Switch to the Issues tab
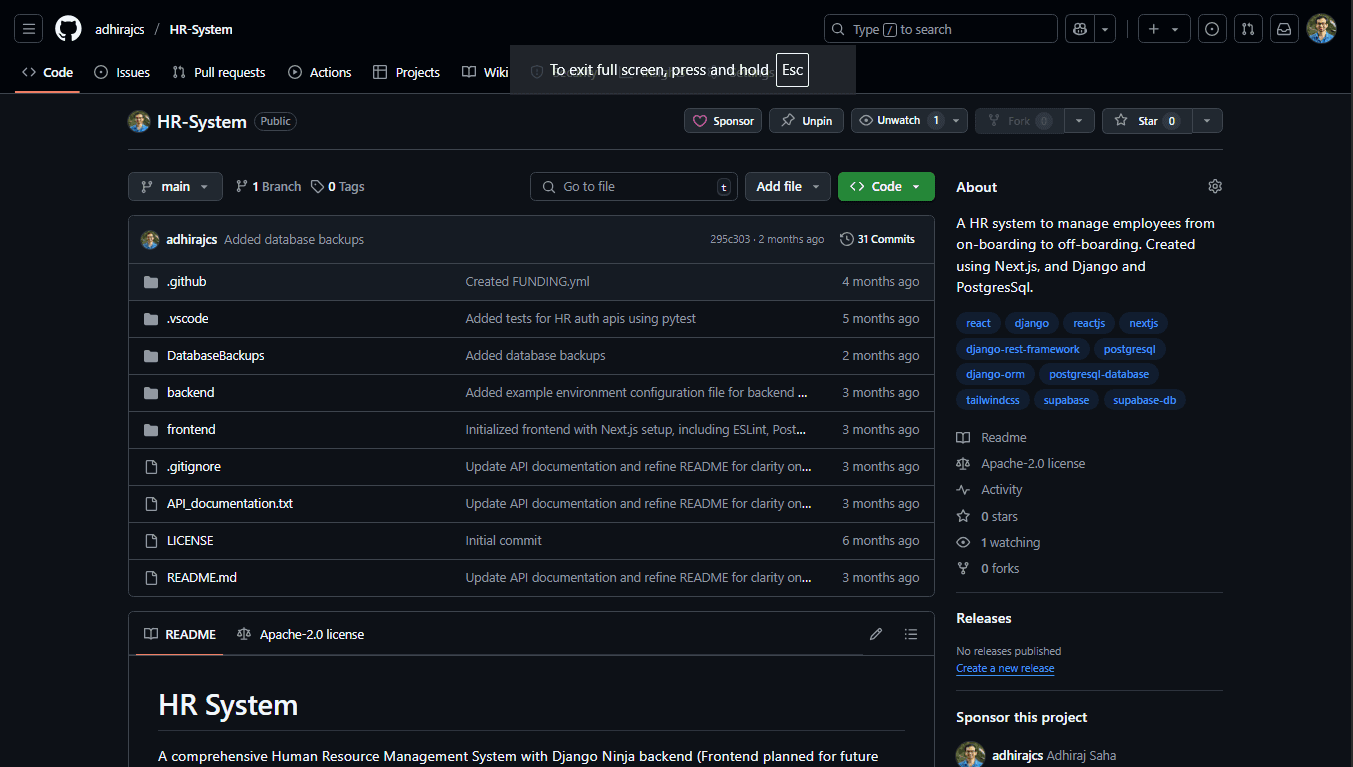 click(122, 72)
